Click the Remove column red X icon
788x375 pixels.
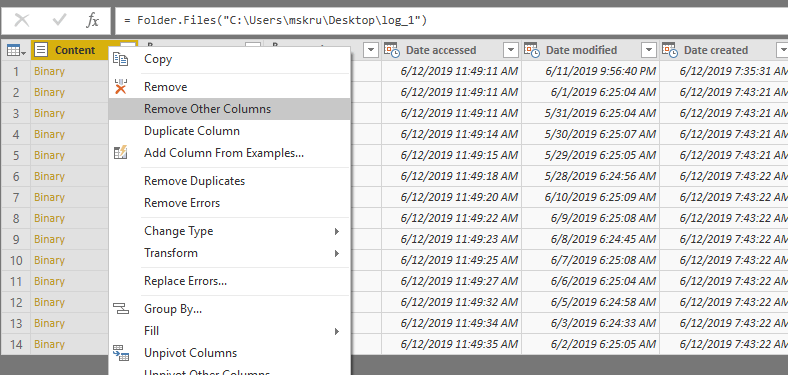121,87
